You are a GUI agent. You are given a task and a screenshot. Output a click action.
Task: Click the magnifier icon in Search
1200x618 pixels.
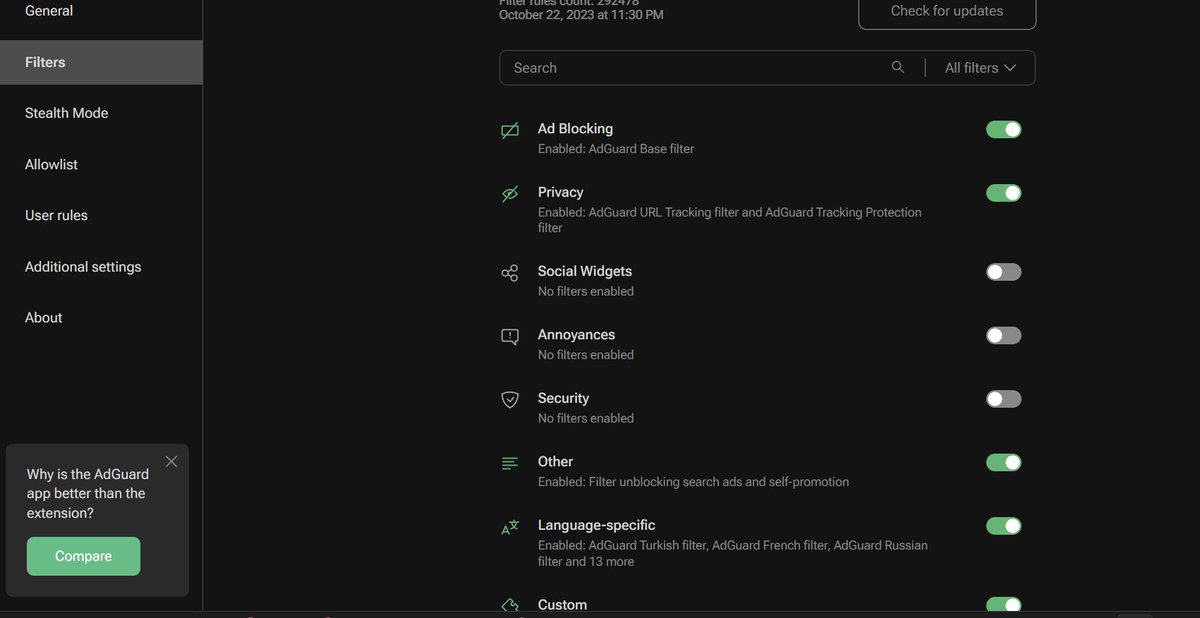(x=898, y=67)
